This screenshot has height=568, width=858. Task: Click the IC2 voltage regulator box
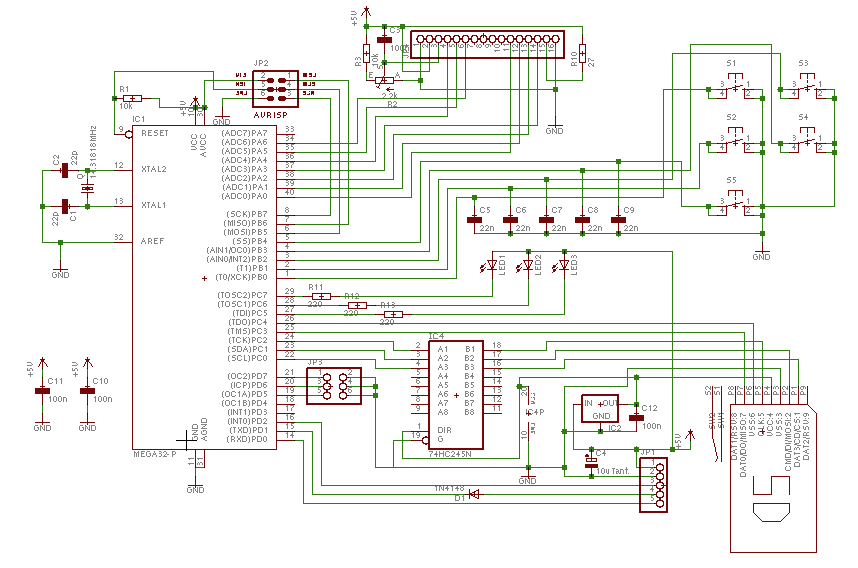pyautogui.click(x=601, y=408)
